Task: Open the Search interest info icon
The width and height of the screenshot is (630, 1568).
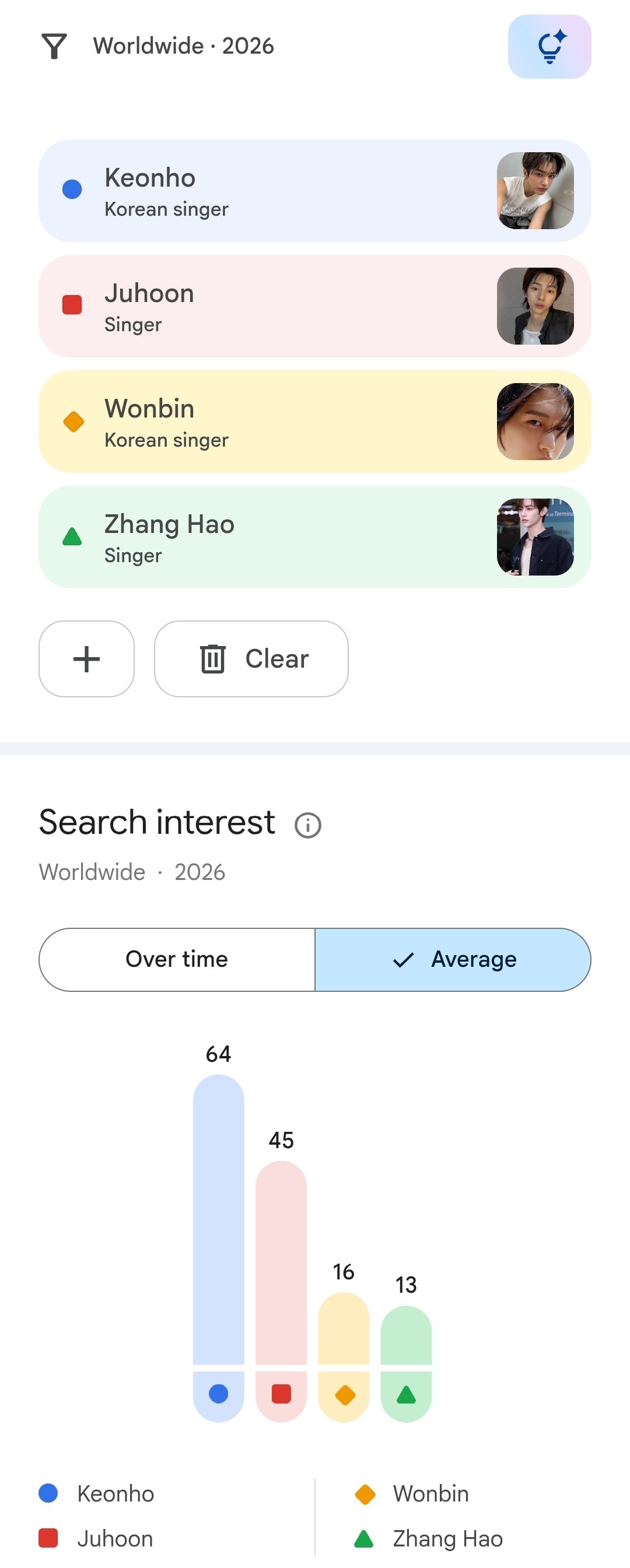Action: coord(307,825)
